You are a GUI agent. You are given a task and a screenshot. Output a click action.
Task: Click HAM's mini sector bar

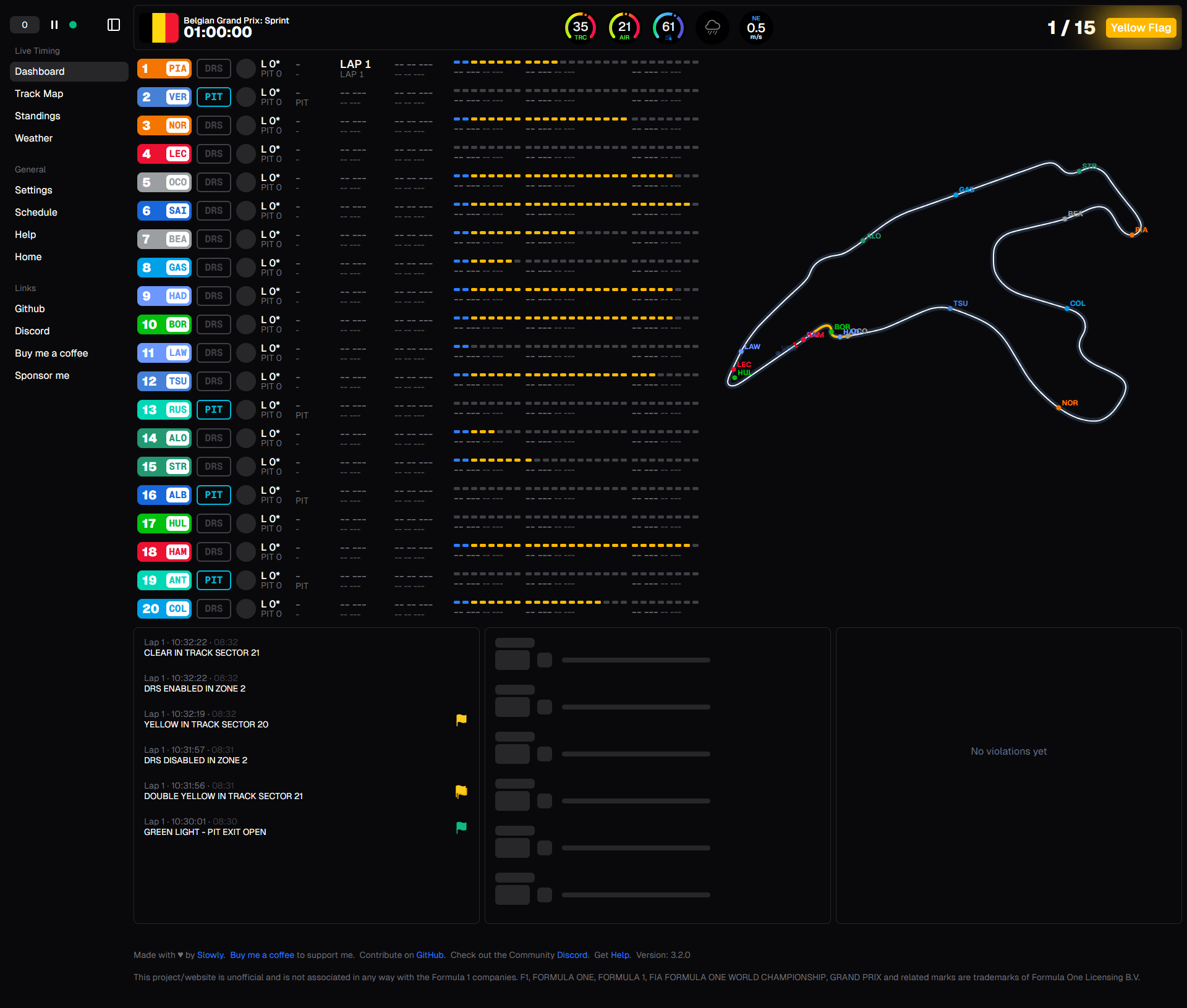[x=576, y=546]
